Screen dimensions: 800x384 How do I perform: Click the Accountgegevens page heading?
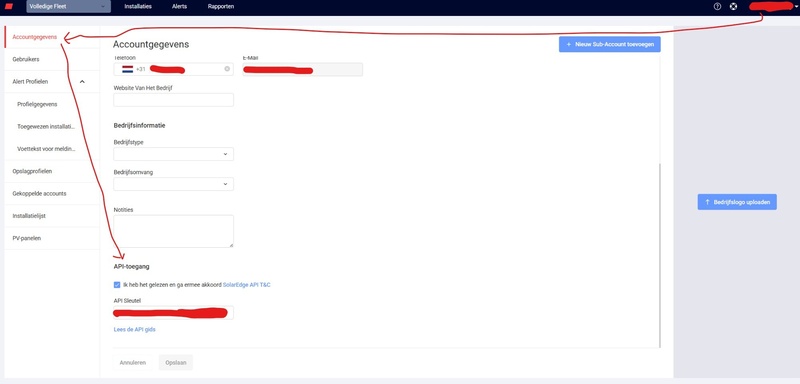[x=151, y=44]
